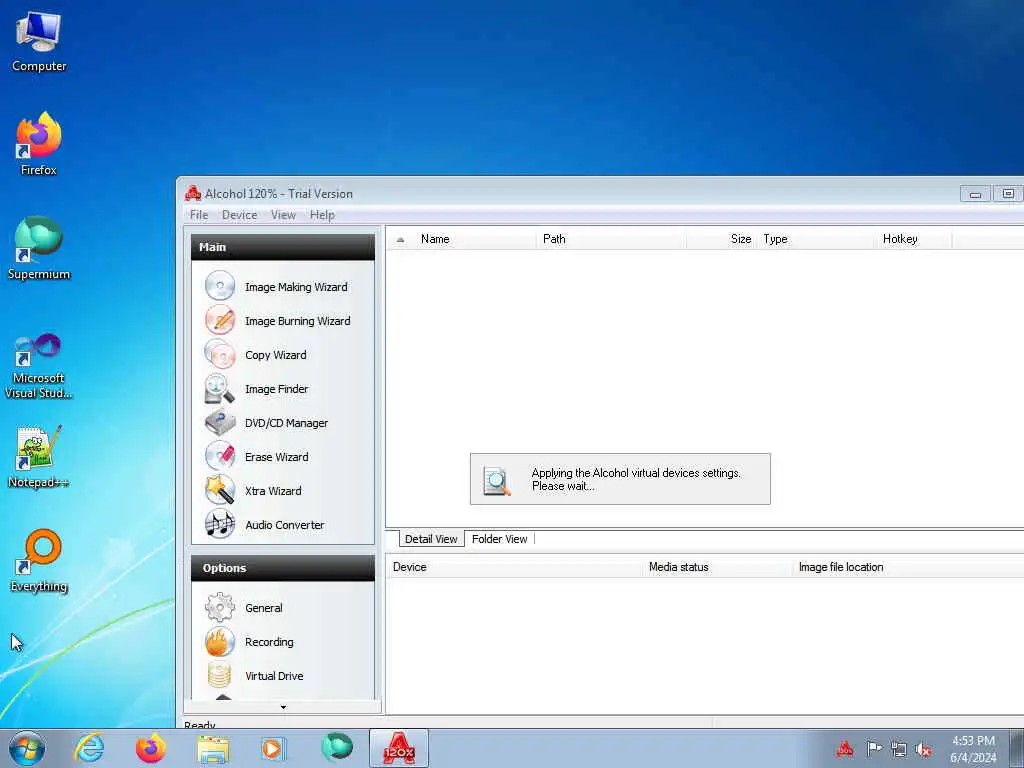This screenshot has width=1024, height=768.
Task: Click the sort arrow column header
Action: (400, 239)
